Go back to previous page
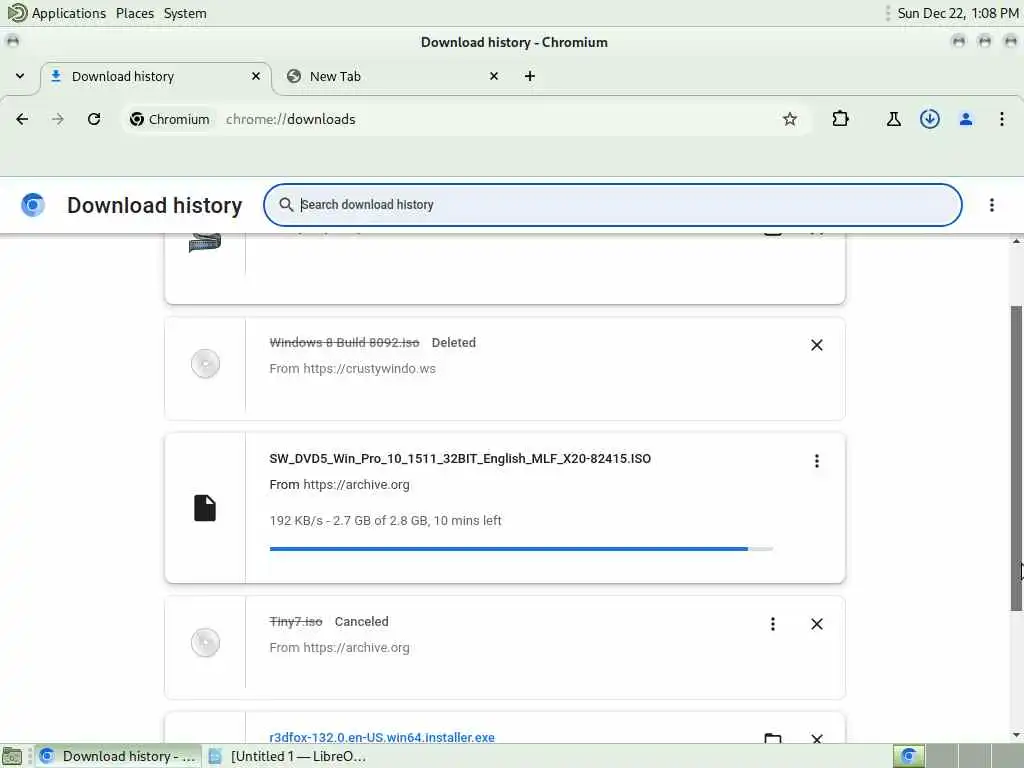 (22, 119)
